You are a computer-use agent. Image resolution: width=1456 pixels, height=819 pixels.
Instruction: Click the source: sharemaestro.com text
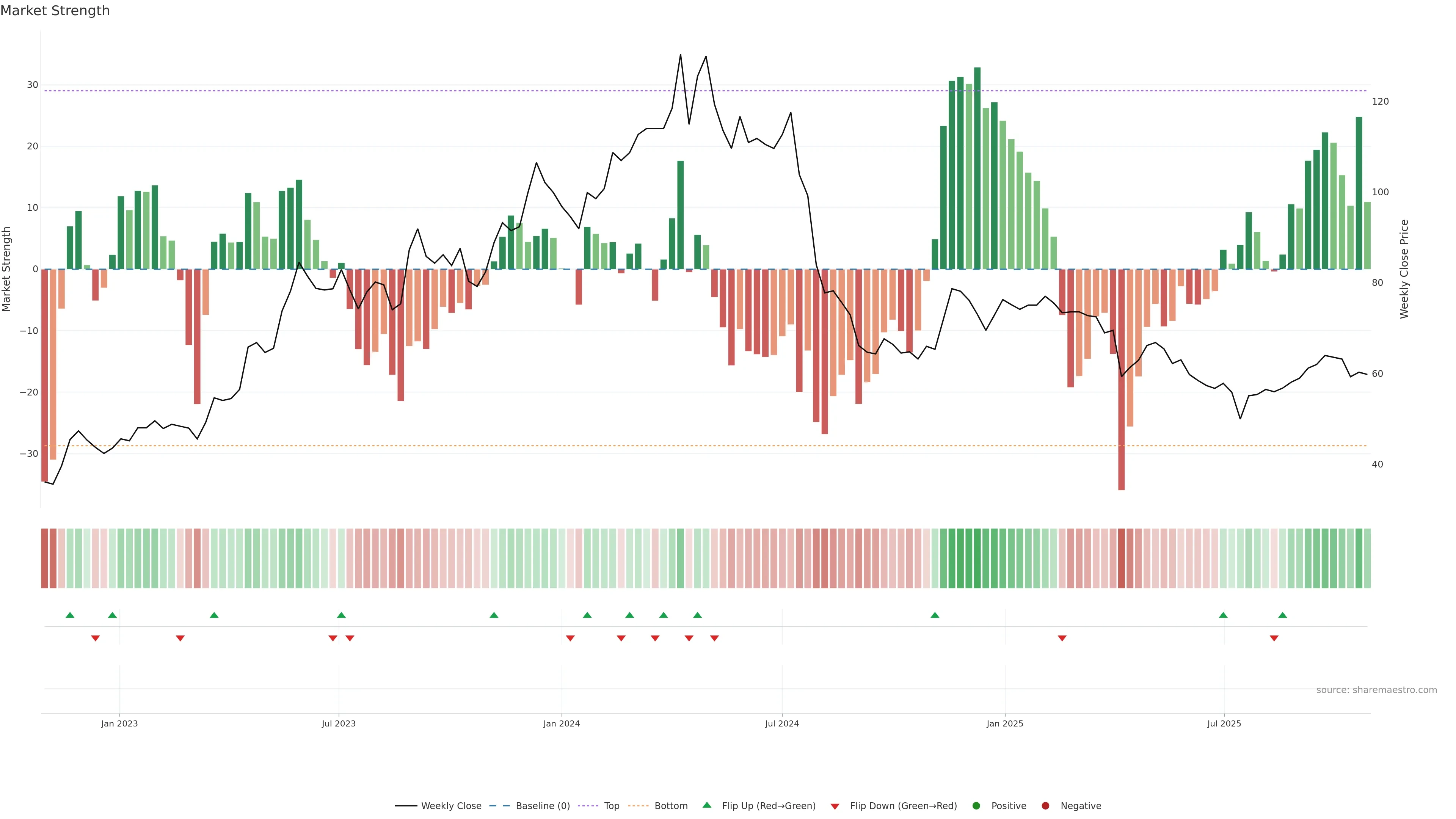(x=1376, y=690)
